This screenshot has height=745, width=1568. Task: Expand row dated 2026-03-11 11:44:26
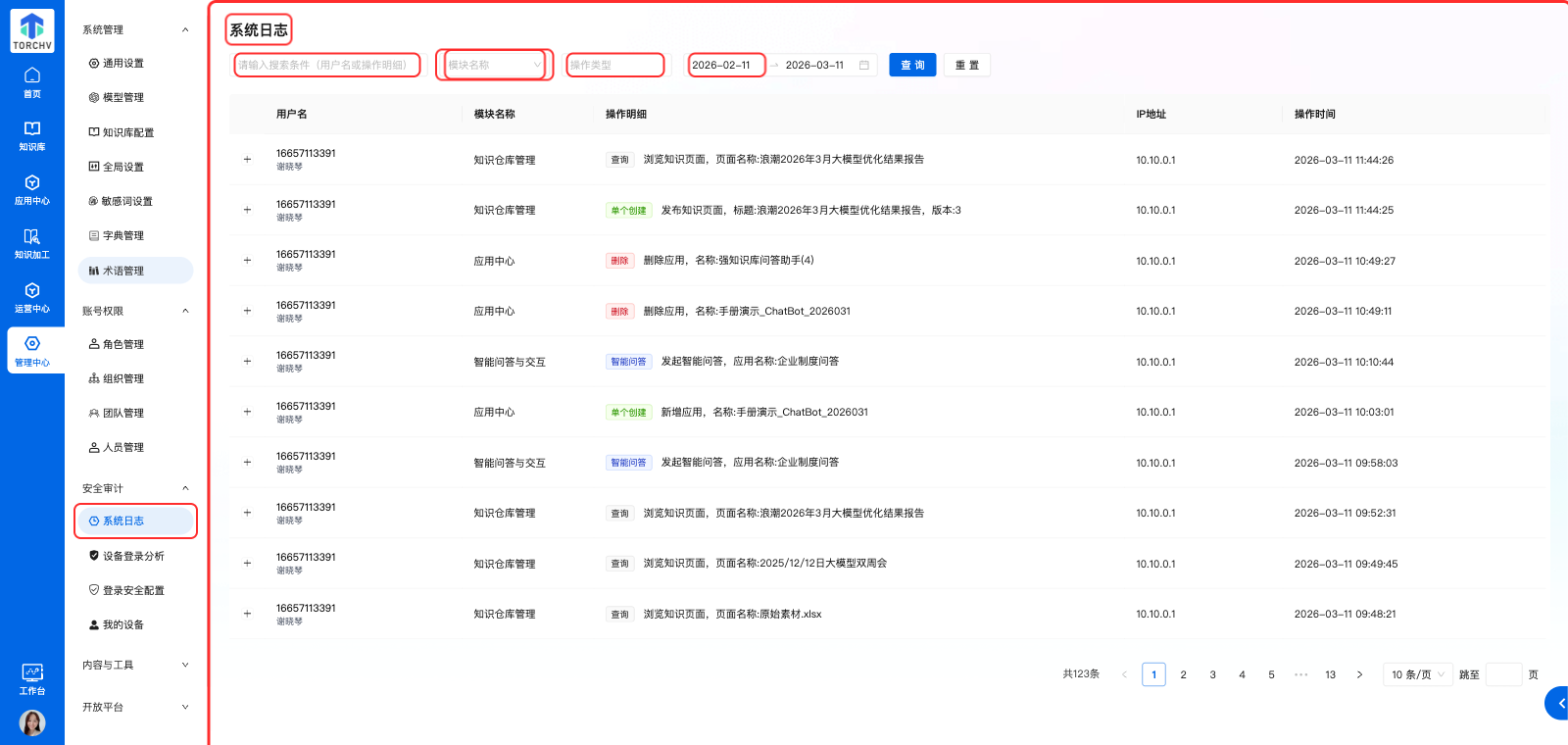click(x=247, y=159)
